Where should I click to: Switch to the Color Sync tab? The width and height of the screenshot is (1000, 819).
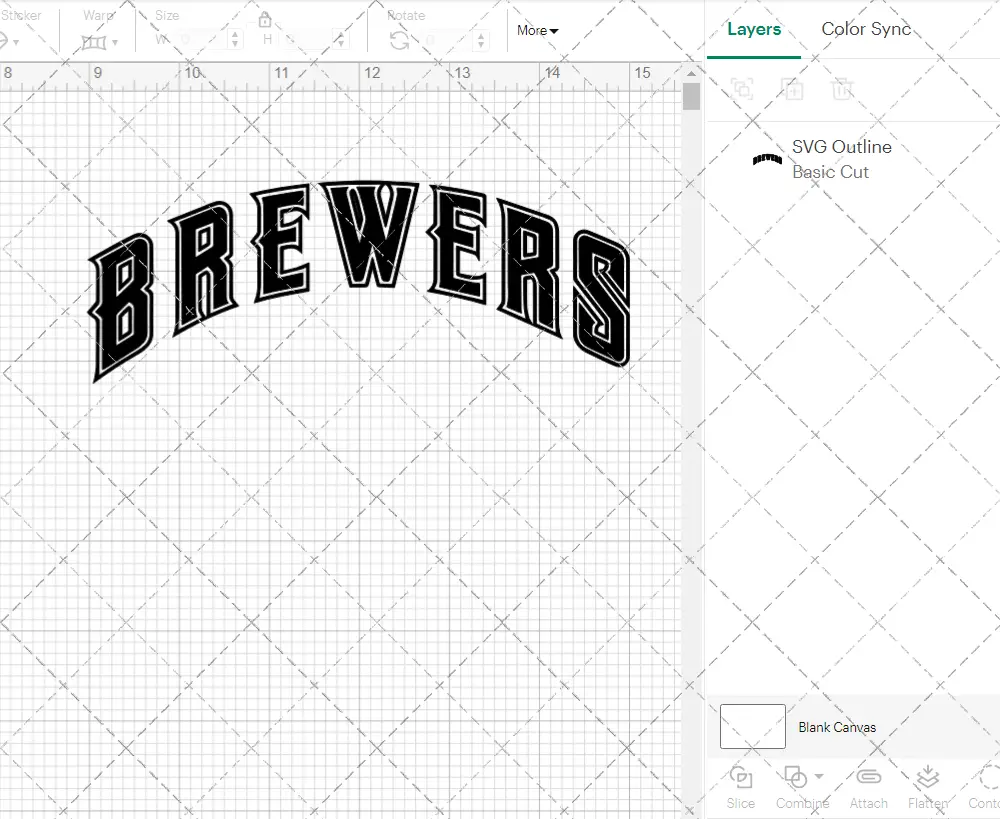point(866,29)
